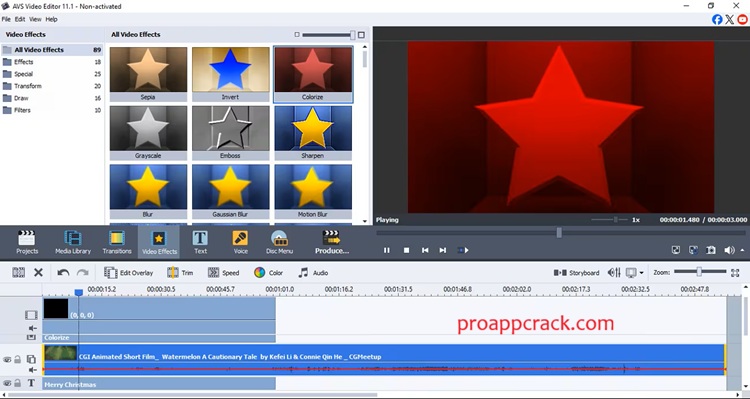The image size is (750, 399).
Task: Select the Grayscale effect thumbnail
Action: (148, 133)
